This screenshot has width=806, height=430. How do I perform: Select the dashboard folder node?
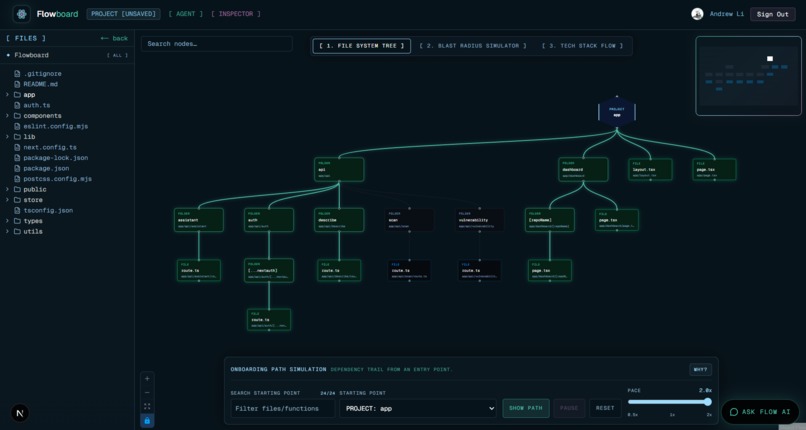pyautogui.click(x=583, y=170)
